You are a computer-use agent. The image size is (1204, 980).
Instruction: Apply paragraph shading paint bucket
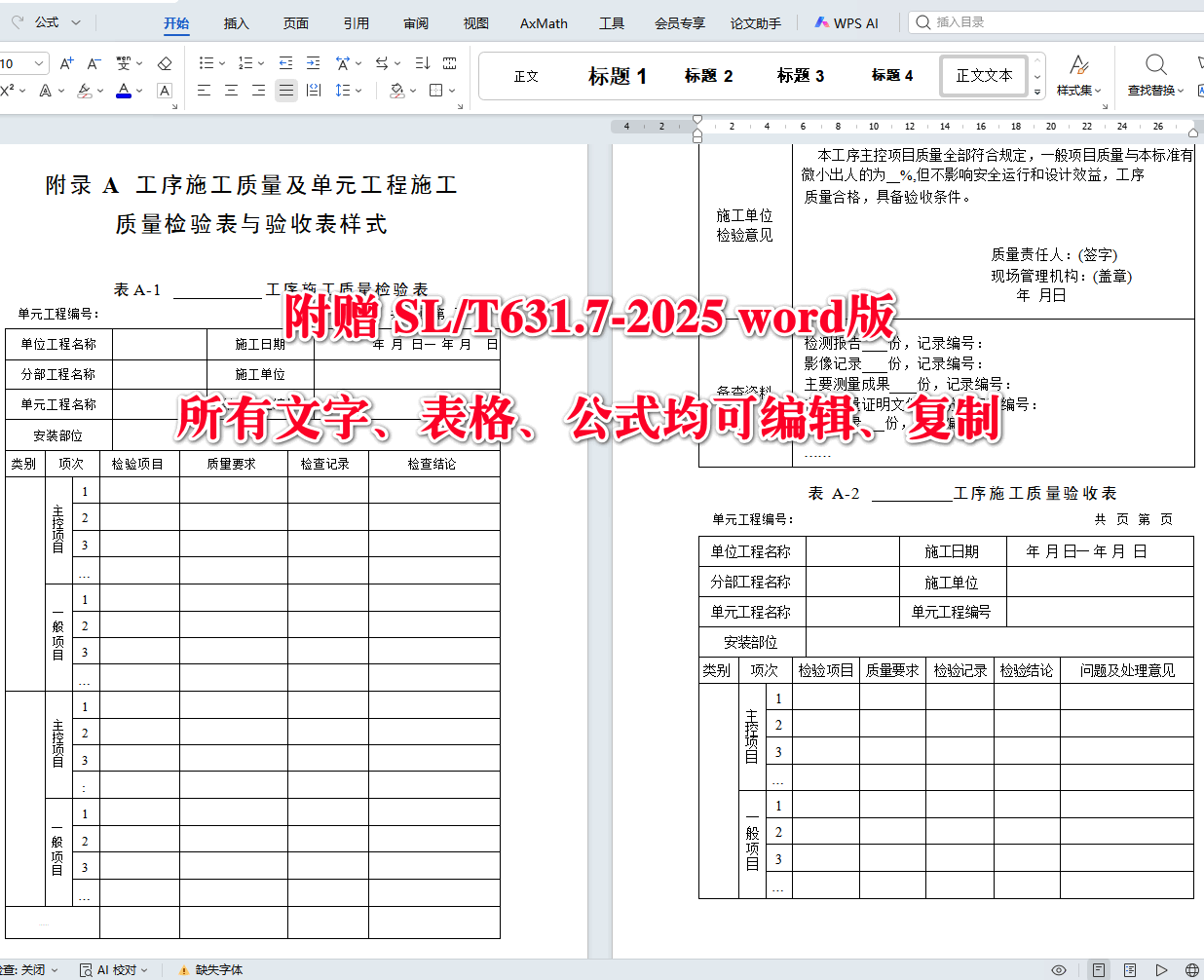(396, 91)
